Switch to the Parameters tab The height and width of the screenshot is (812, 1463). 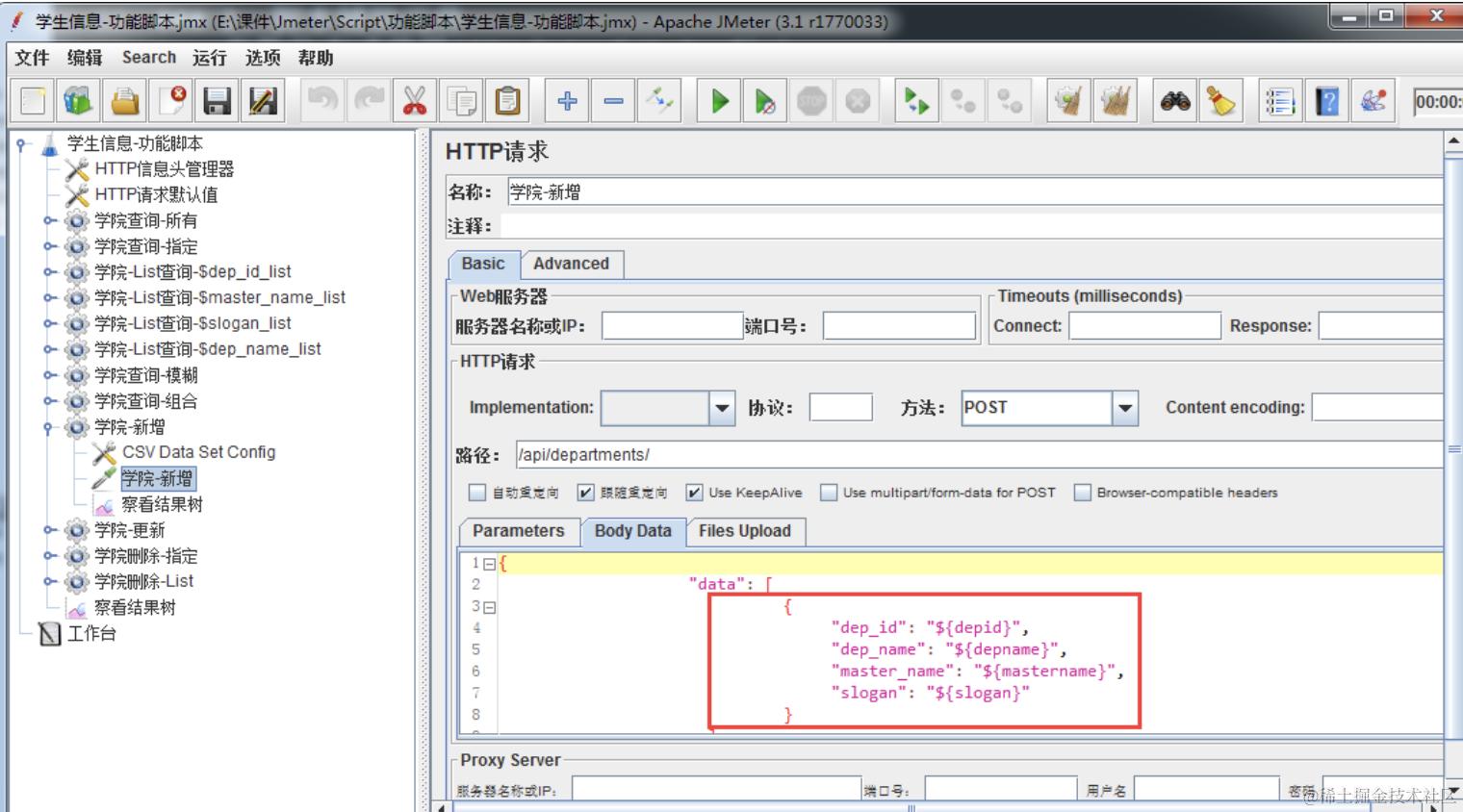click(x=519, y=531)
